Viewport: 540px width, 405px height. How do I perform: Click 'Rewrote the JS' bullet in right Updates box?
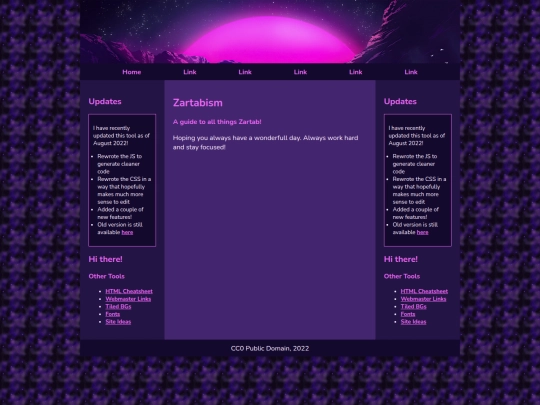click(x=415, y=164)
